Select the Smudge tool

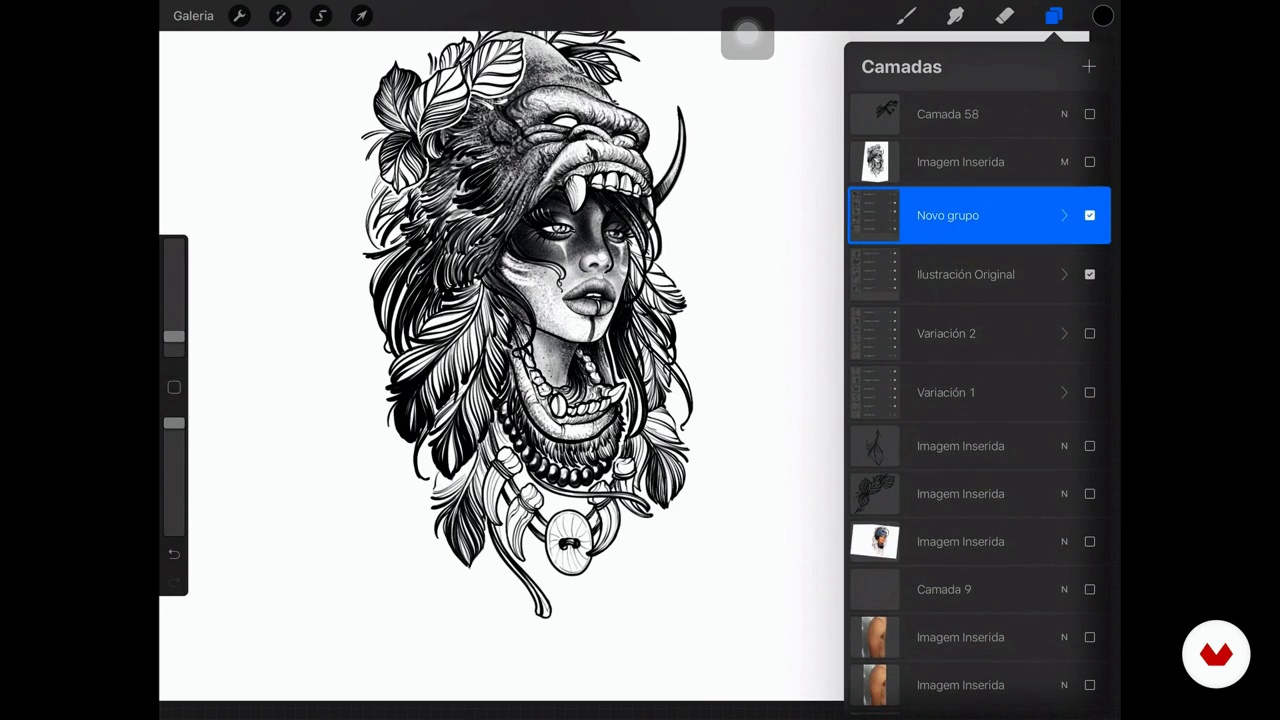[x=955, y=16]
